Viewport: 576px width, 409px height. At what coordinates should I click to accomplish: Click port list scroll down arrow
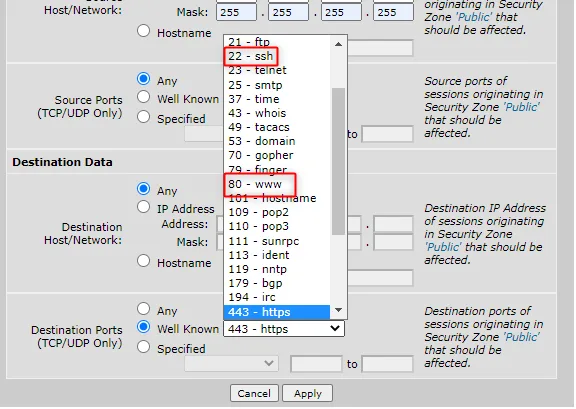pyautogui.click(x=338, y=311)
